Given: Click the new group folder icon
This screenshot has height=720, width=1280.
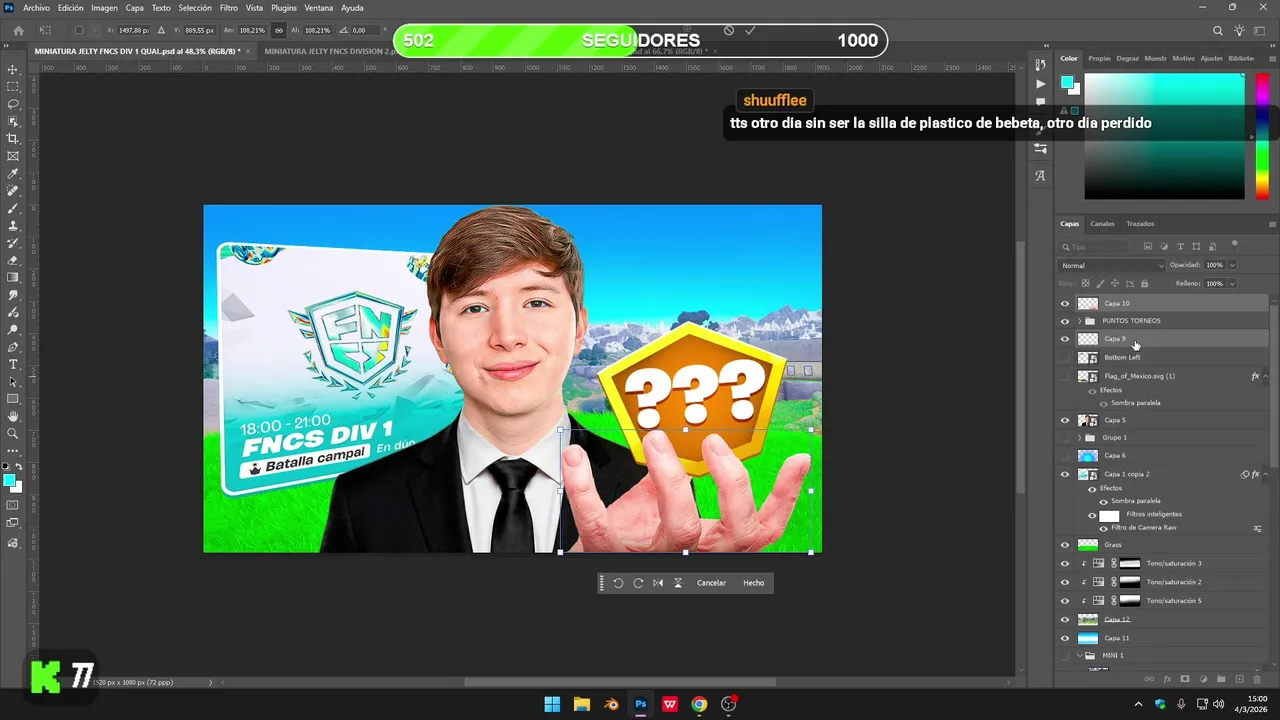Looking at the screenshot, I should [x=1221, y=679].
